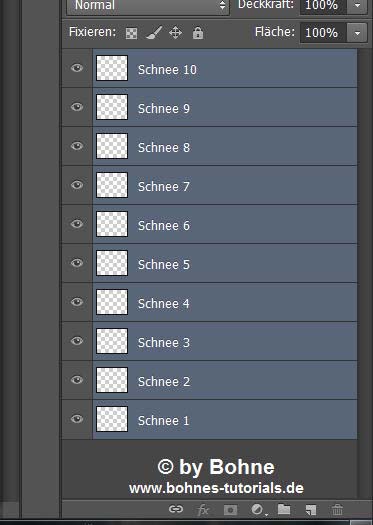Lock image pixels brush icon
The height and width of the screenshot is (525, 373).
154,33
